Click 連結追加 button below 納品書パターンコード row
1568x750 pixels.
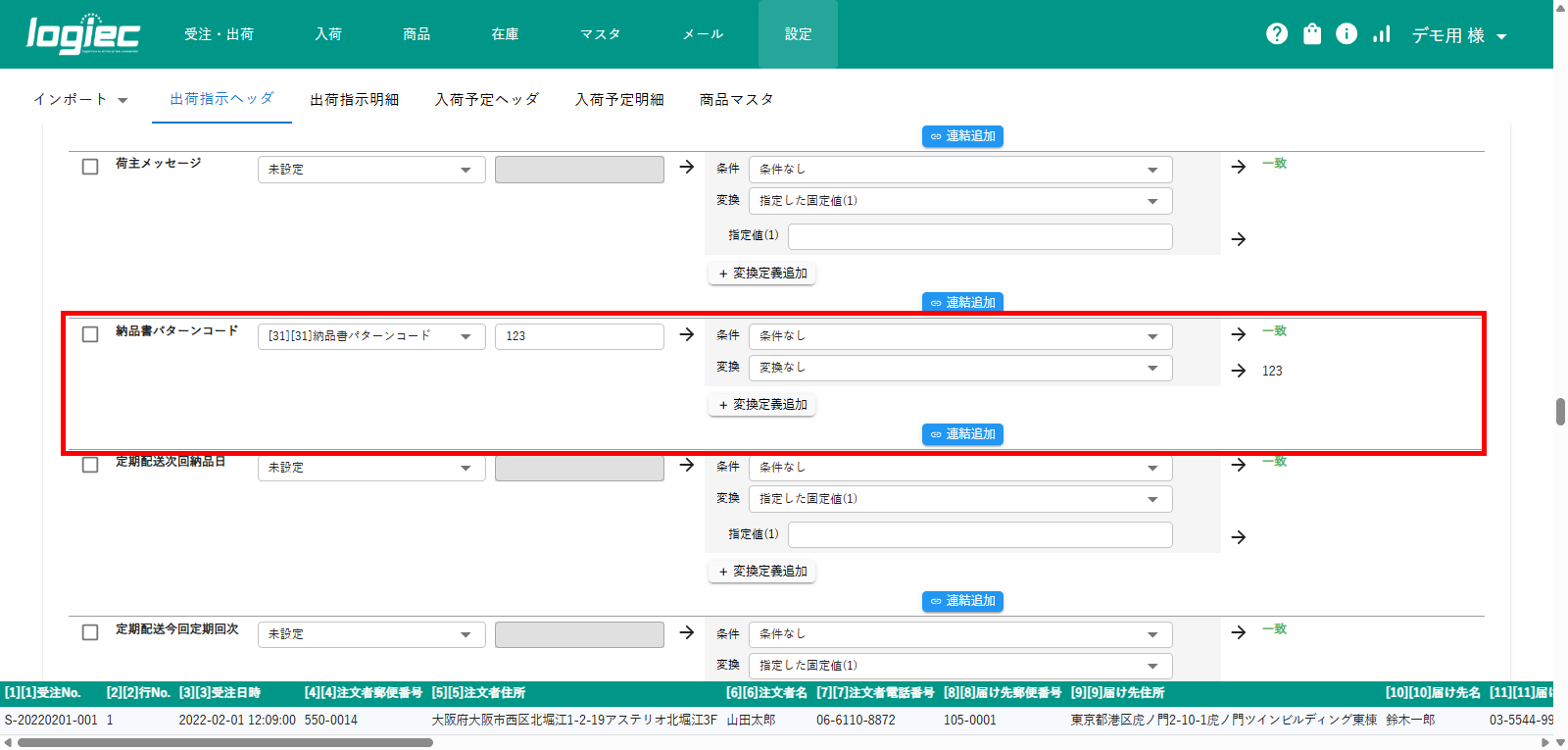tap(961, 434)
